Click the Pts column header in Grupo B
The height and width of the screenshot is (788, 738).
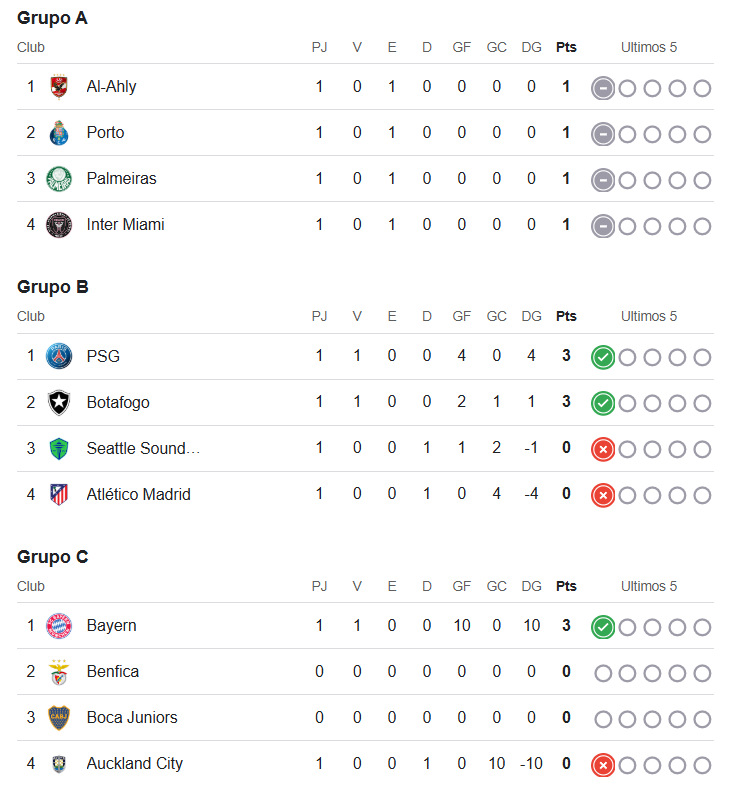[566, 316]
